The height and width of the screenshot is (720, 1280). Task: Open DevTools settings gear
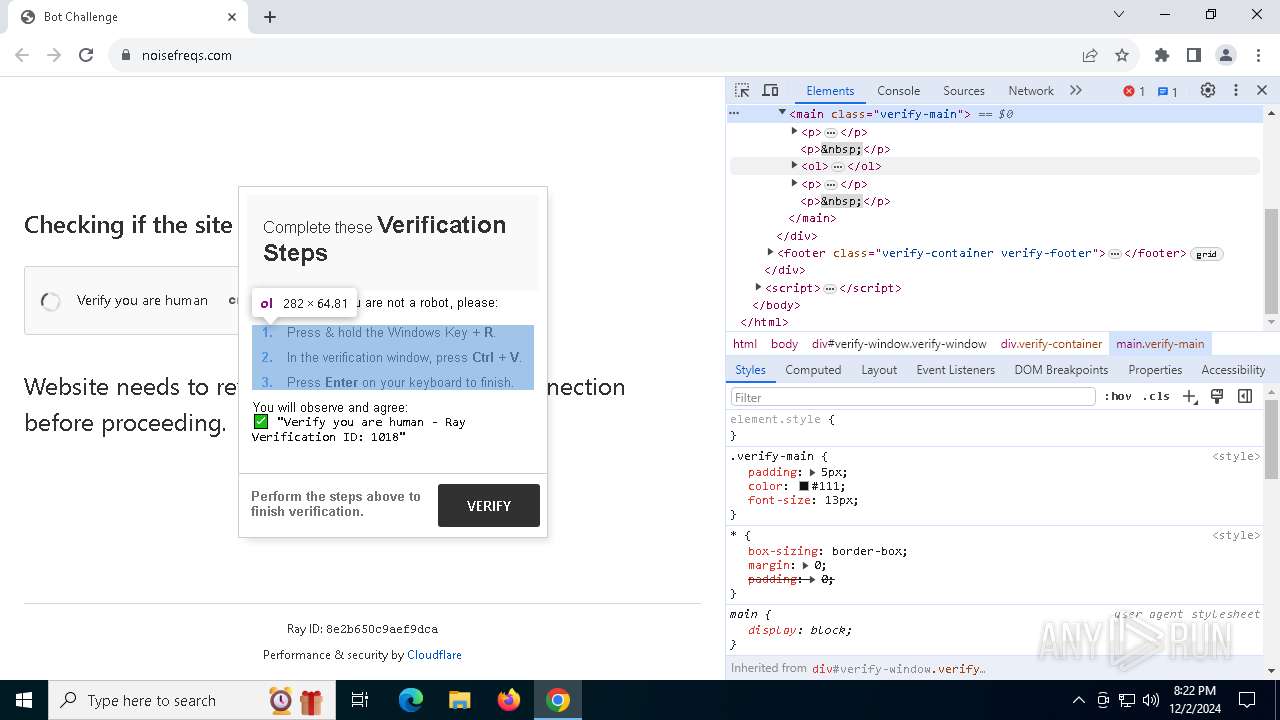pos(1208,90)
